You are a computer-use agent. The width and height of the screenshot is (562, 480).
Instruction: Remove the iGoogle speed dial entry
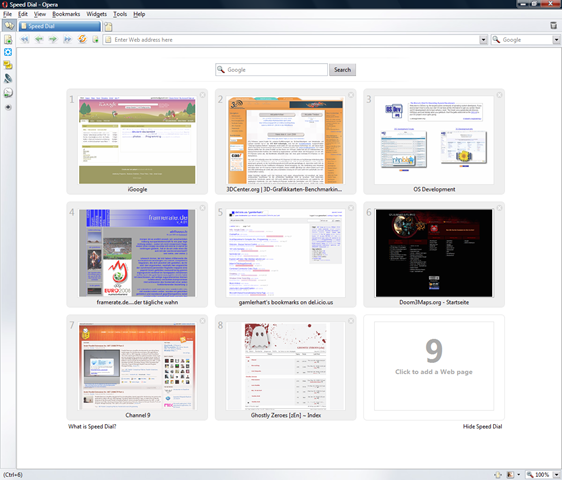pos(203,95)
